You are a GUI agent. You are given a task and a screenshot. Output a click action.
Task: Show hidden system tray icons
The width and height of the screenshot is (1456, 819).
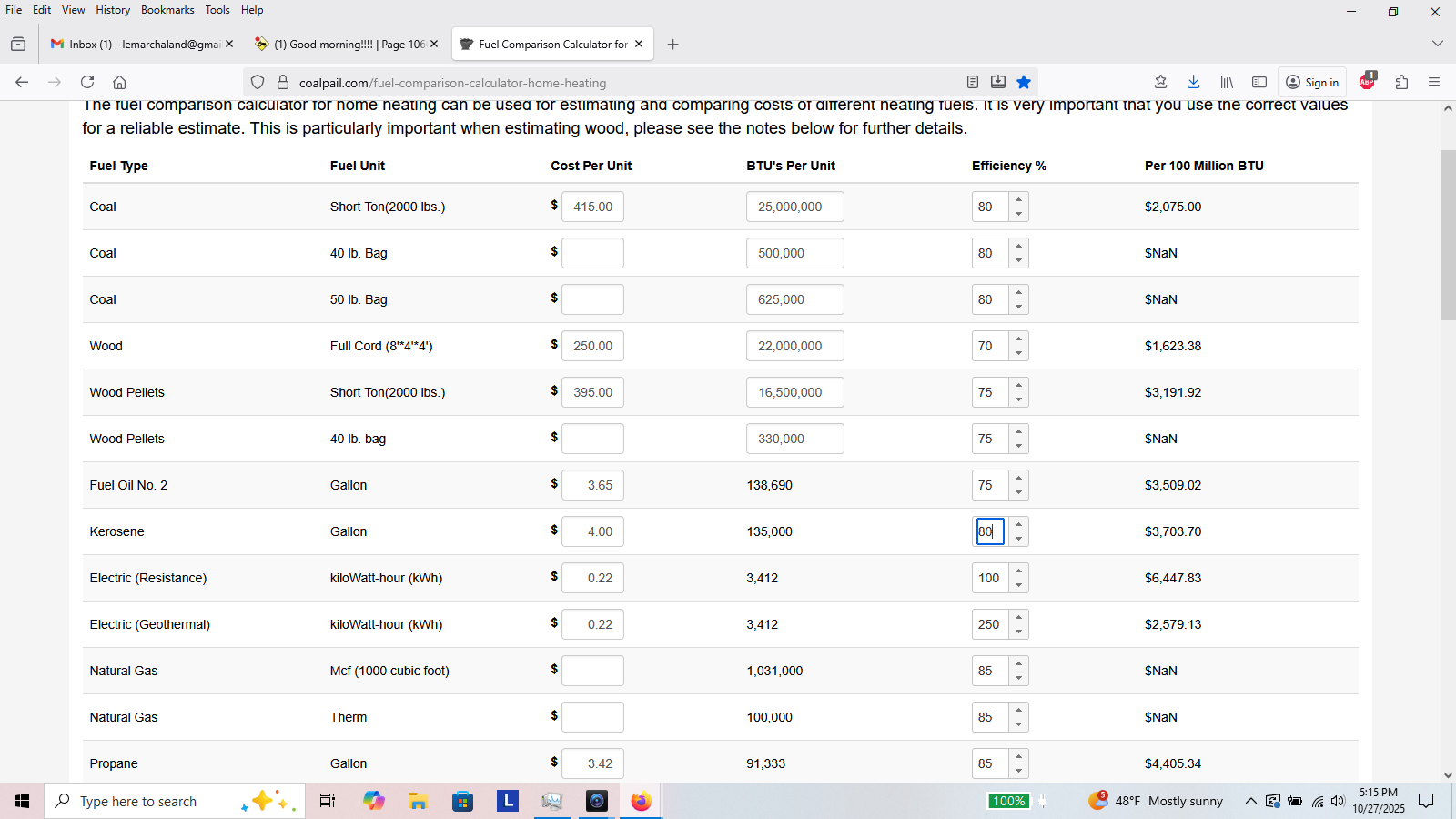[x=1250, y=801]
